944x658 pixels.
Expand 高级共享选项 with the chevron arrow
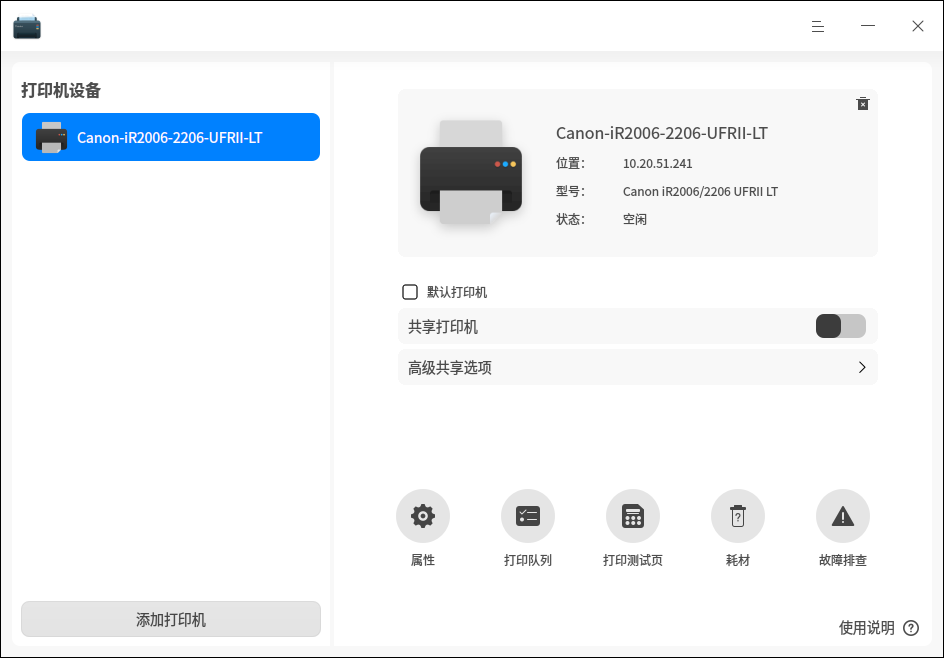862,367
